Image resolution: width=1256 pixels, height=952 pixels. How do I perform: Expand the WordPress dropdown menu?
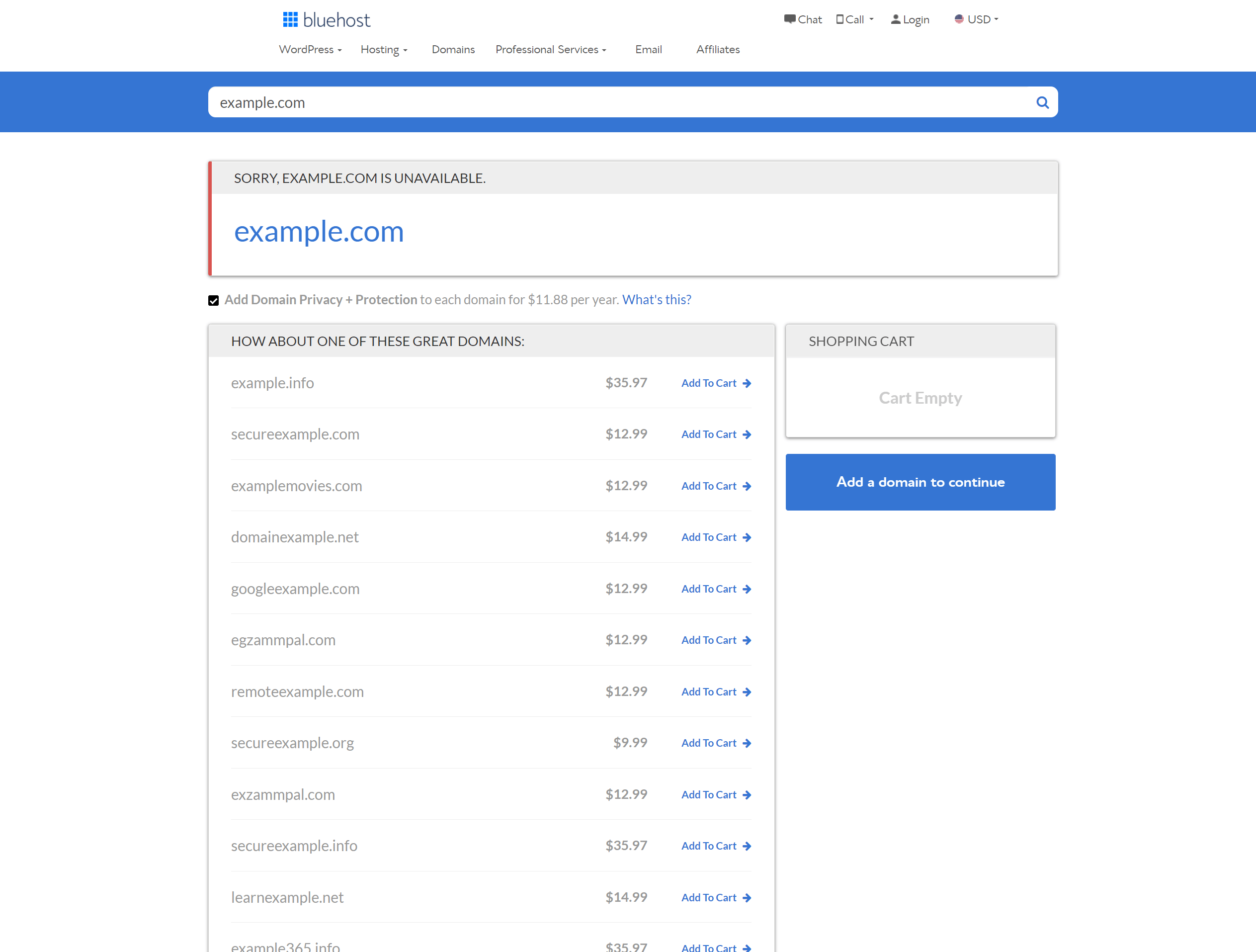309,49
